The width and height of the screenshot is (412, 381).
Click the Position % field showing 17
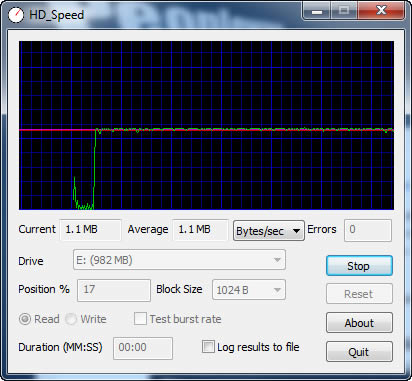114,290
